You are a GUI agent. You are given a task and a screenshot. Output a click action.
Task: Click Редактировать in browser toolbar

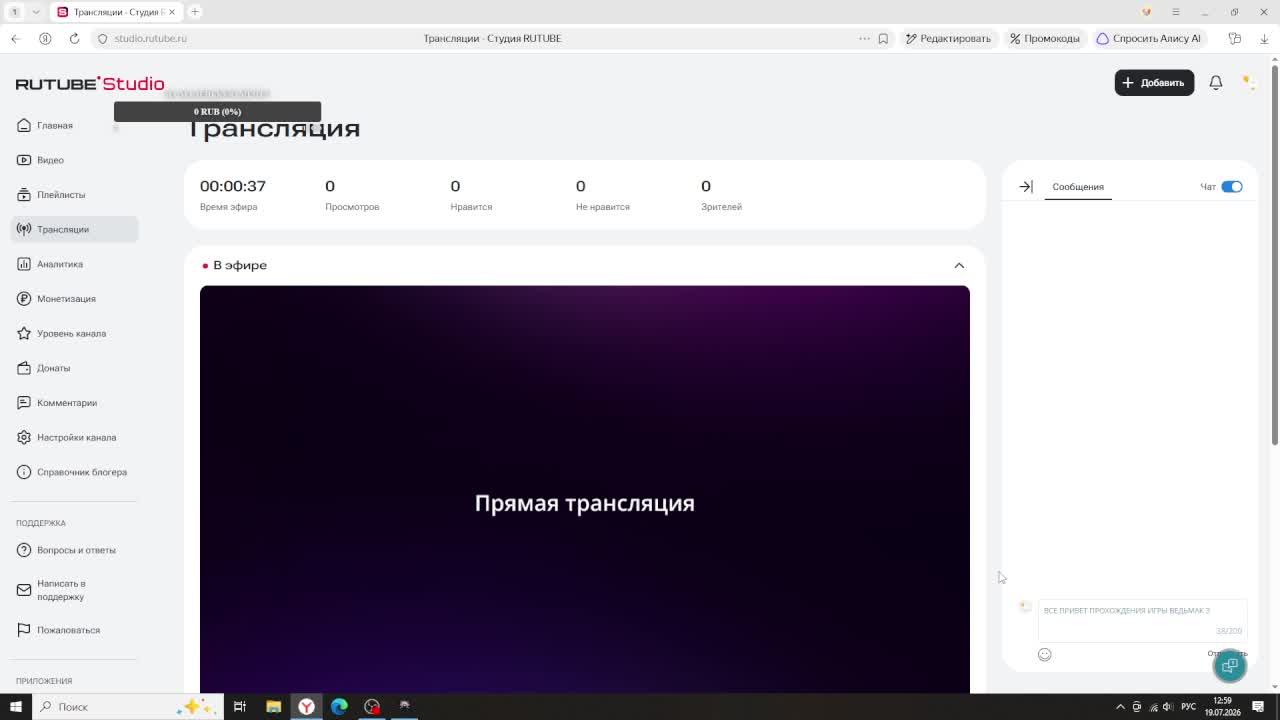coord(948,38)
